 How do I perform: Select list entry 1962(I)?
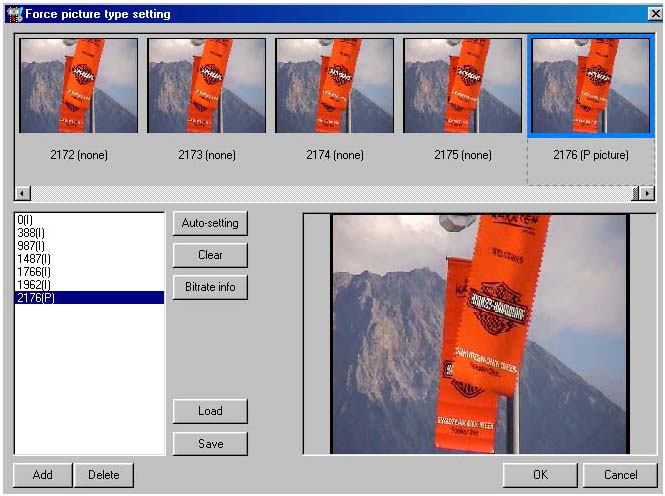pos(89,285)
